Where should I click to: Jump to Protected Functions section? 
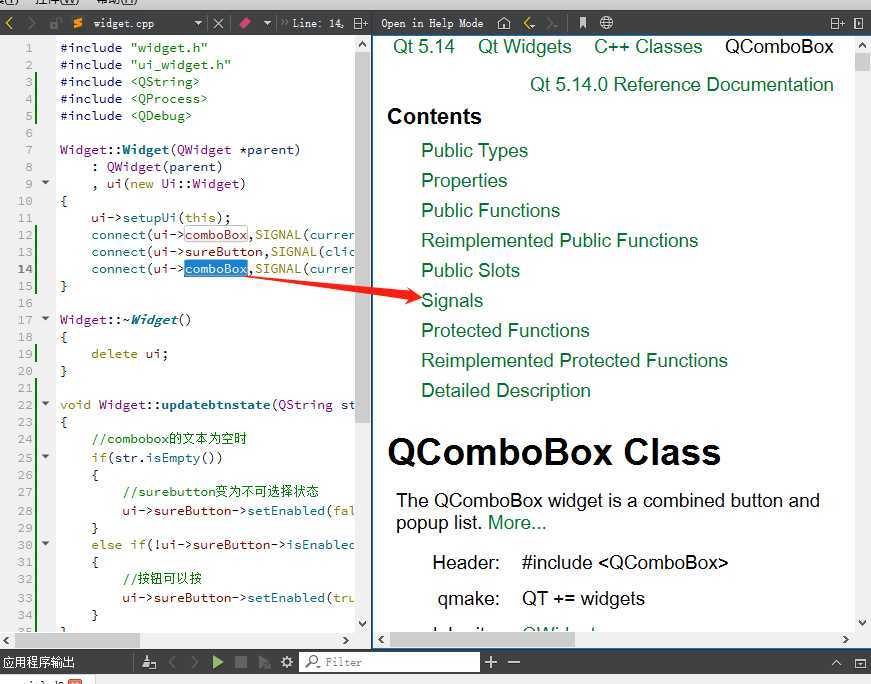505,331
